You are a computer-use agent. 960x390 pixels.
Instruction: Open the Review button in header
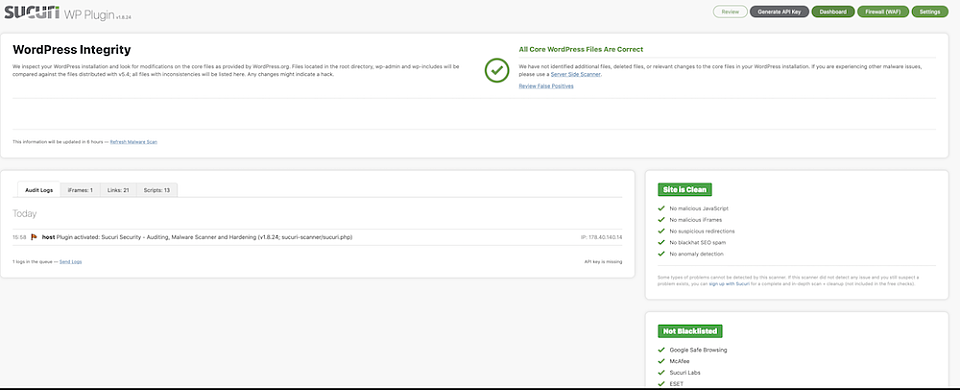730,12
